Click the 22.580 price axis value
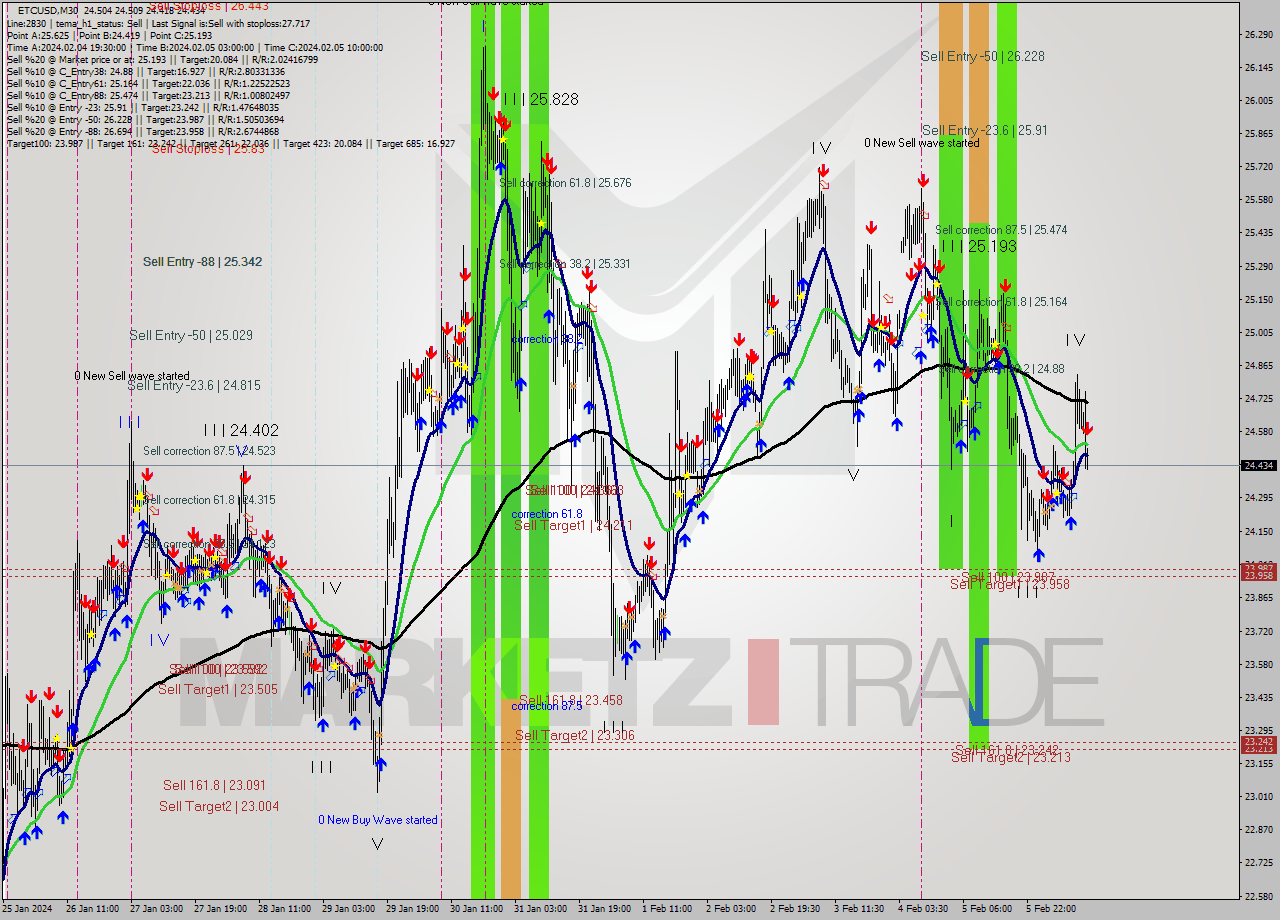 (1258, 896)
